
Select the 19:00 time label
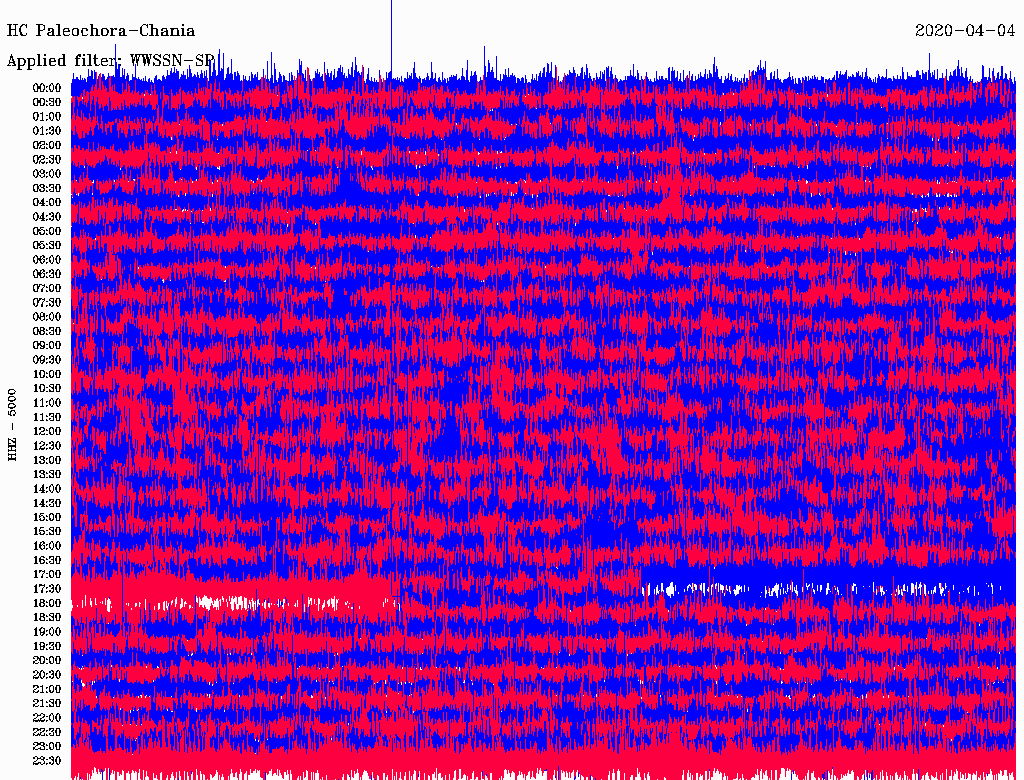pos(47,632)
